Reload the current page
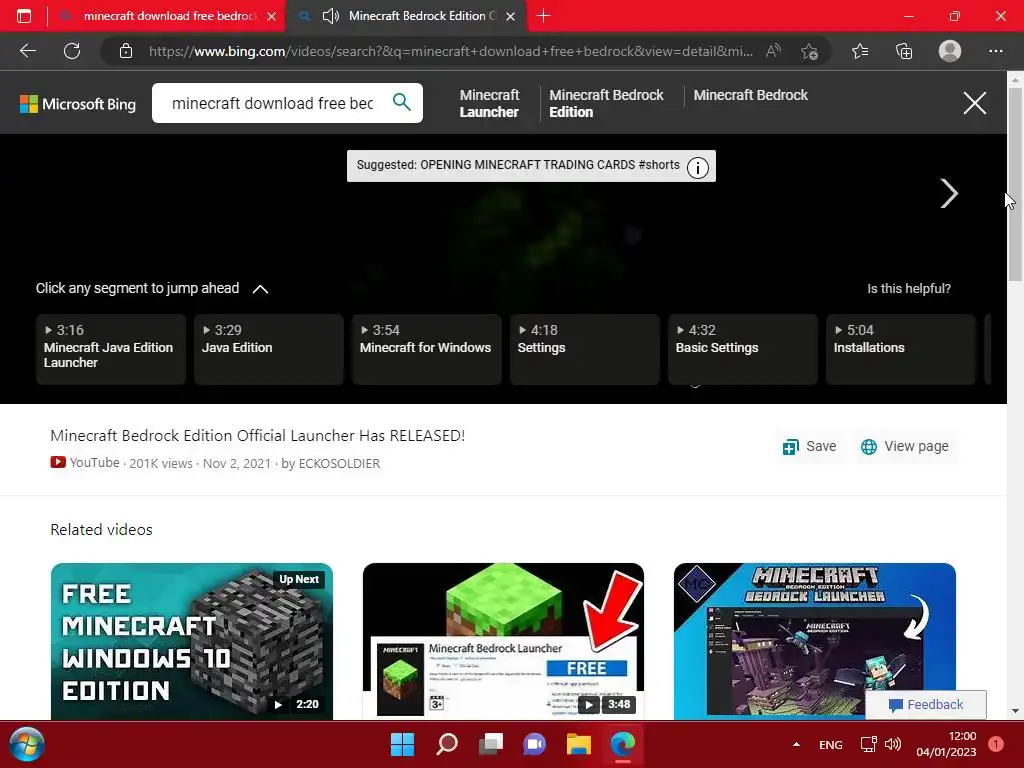 click(x=72, y=51)
